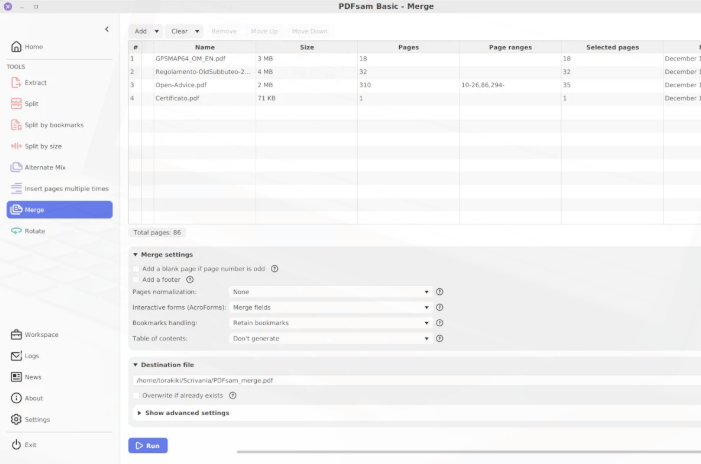Open the Alternate Mix tool icon
This screenshot has width=701, height=464.
coord(16,167)
